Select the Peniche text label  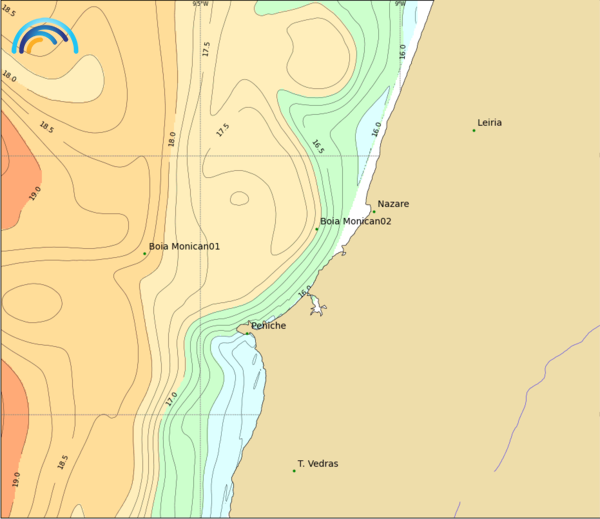tap(268, 326)
